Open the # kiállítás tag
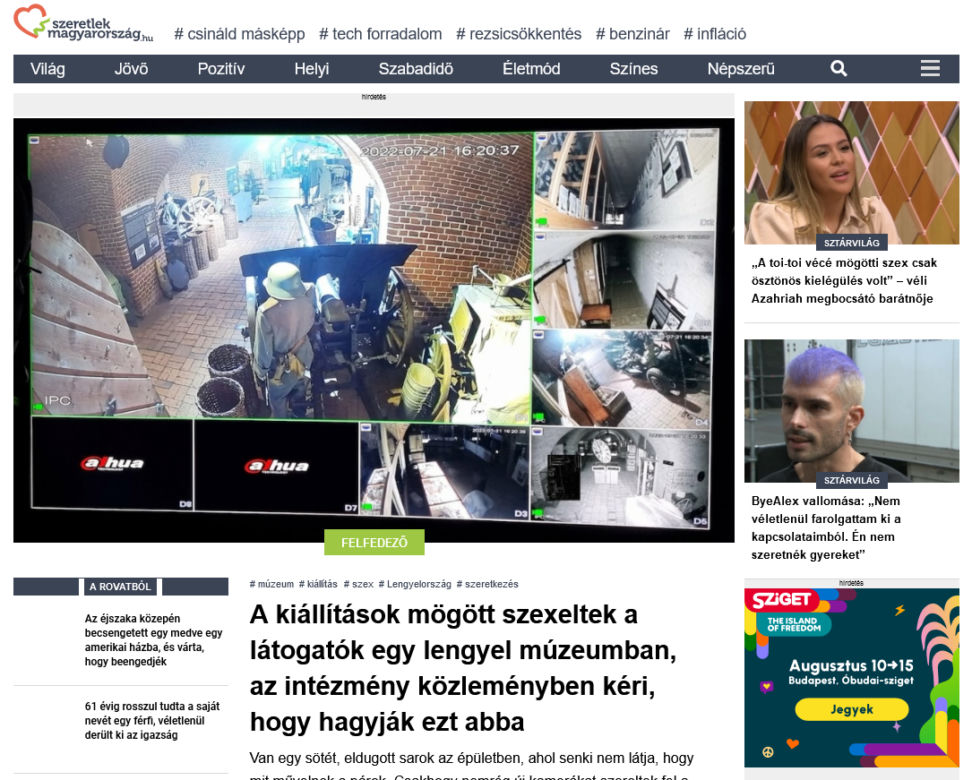 click(x=318, y=584)
